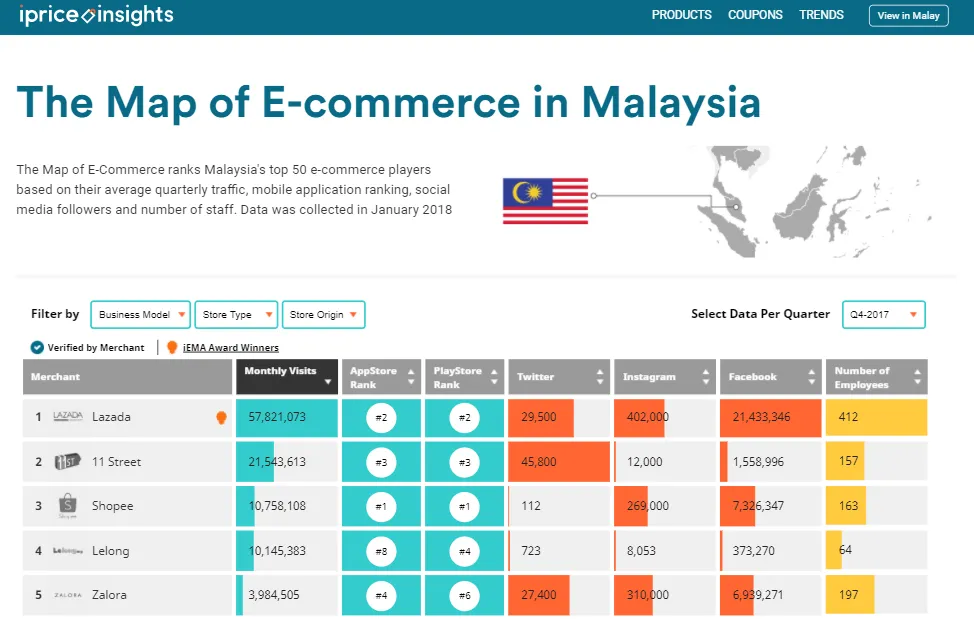Click the Merchant column header

[x=127, y=376]
